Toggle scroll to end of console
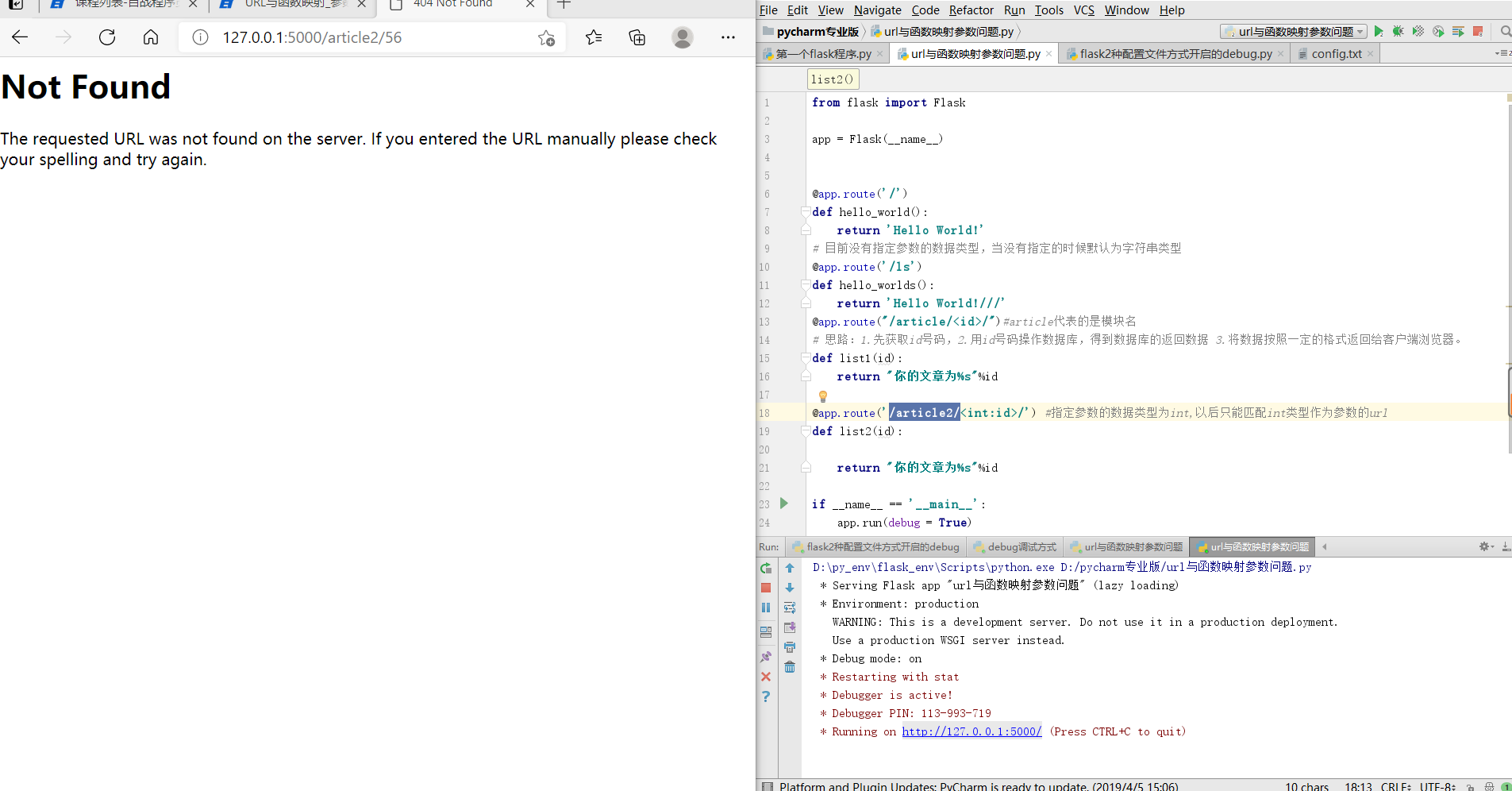The width and height of the screenshot is (1512, 791). pyautogui.click(x=790, y=627)
